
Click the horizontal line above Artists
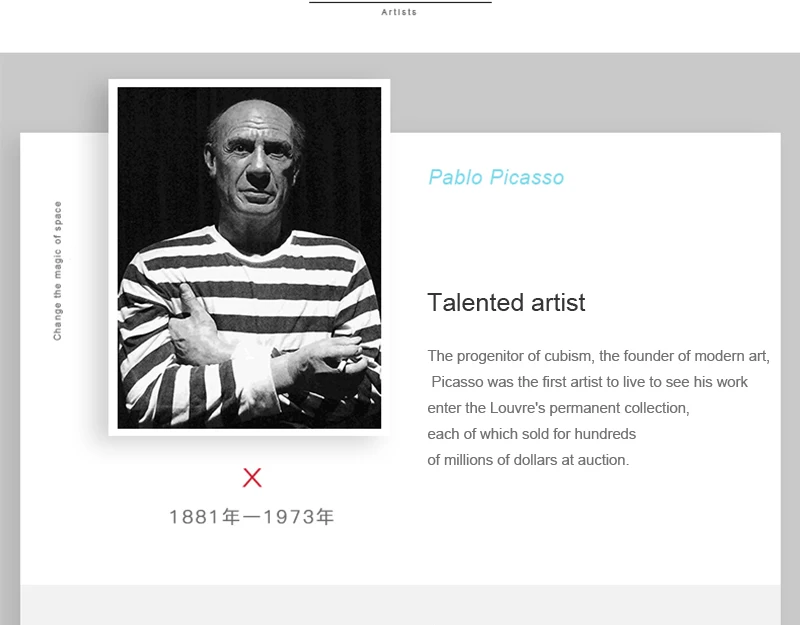click(400, 3)
